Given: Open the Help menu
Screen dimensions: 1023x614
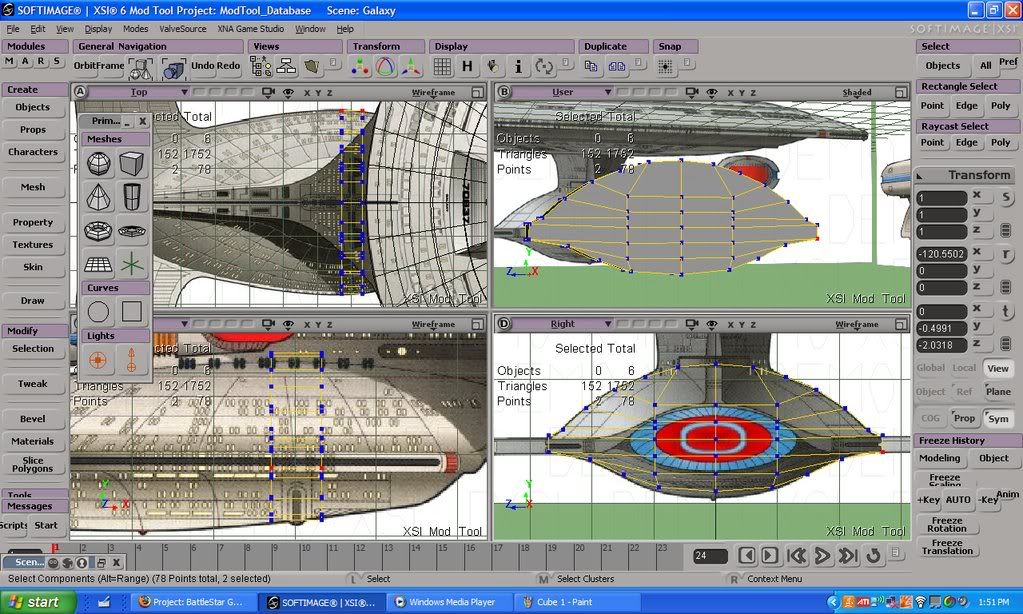Looking at the screenshot, I should coord(345,29).
